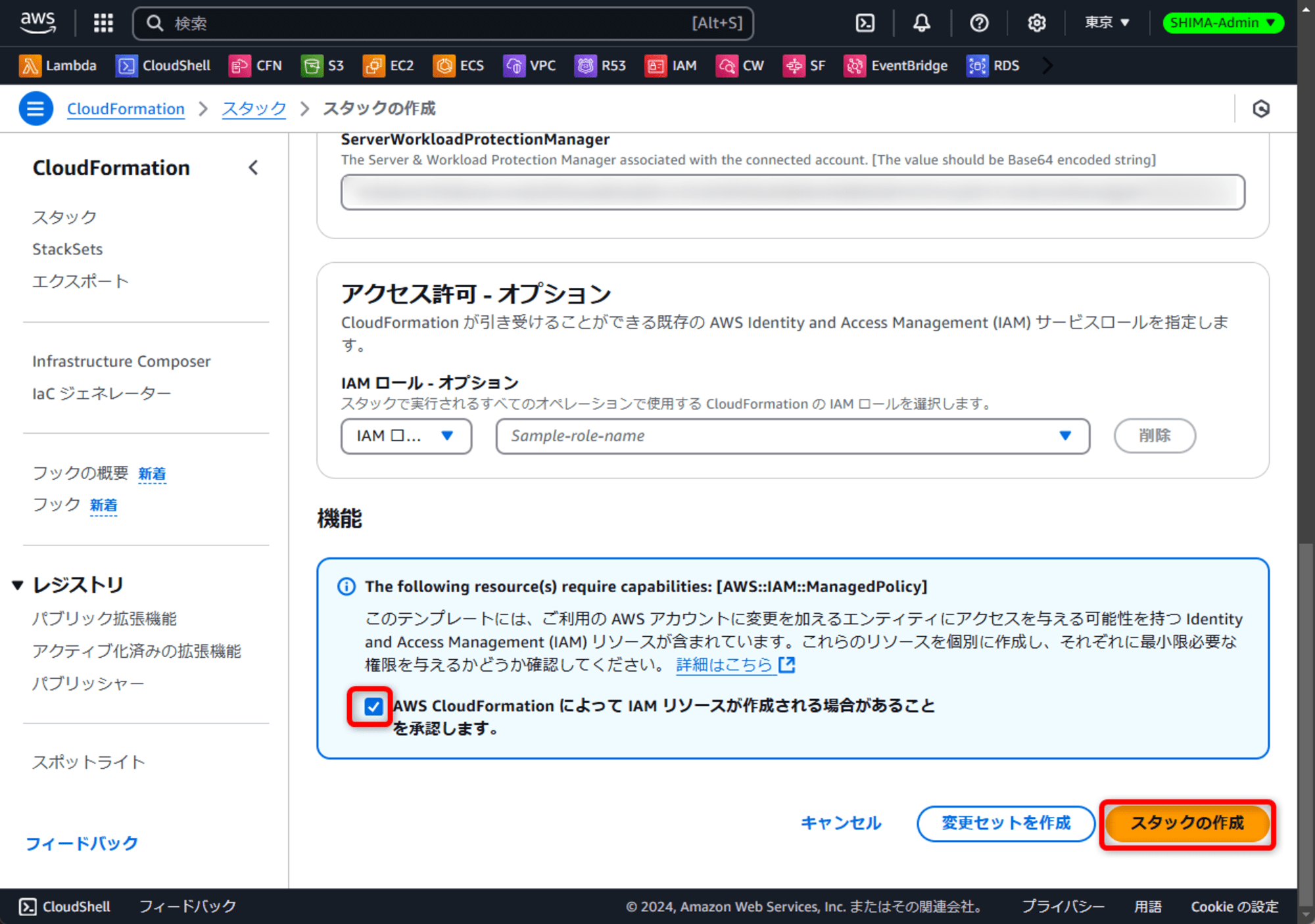1315x924 pixels.
Task: Click the スタックの作成 button
Action: pos(1187,823)
